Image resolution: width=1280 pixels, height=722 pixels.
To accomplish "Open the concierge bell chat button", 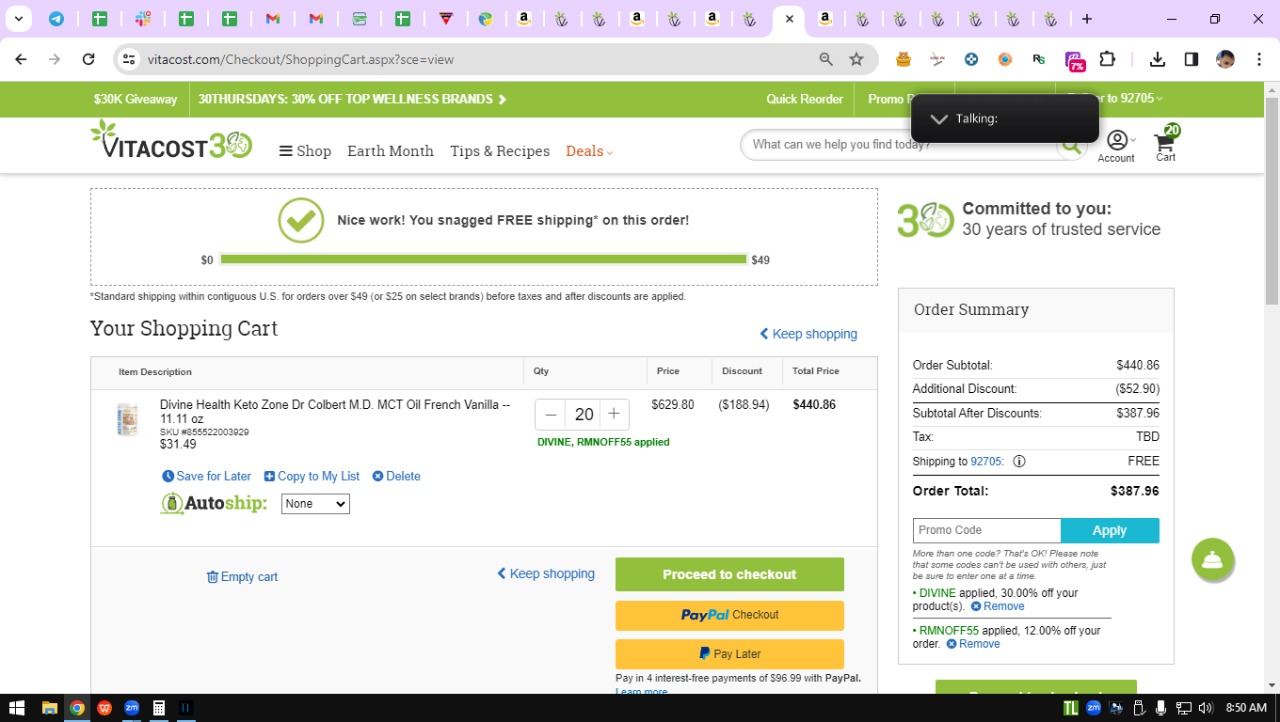I will [x=1213, y=560].
